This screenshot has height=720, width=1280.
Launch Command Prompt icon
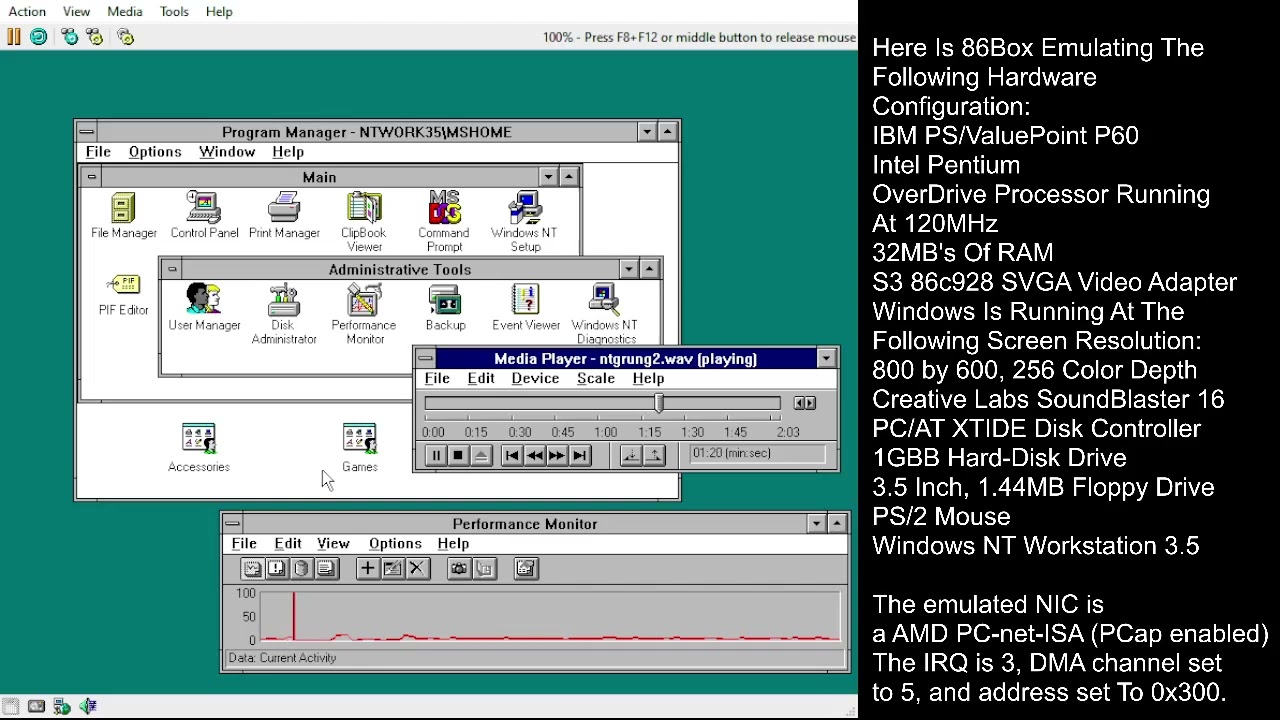coord(444,221)
